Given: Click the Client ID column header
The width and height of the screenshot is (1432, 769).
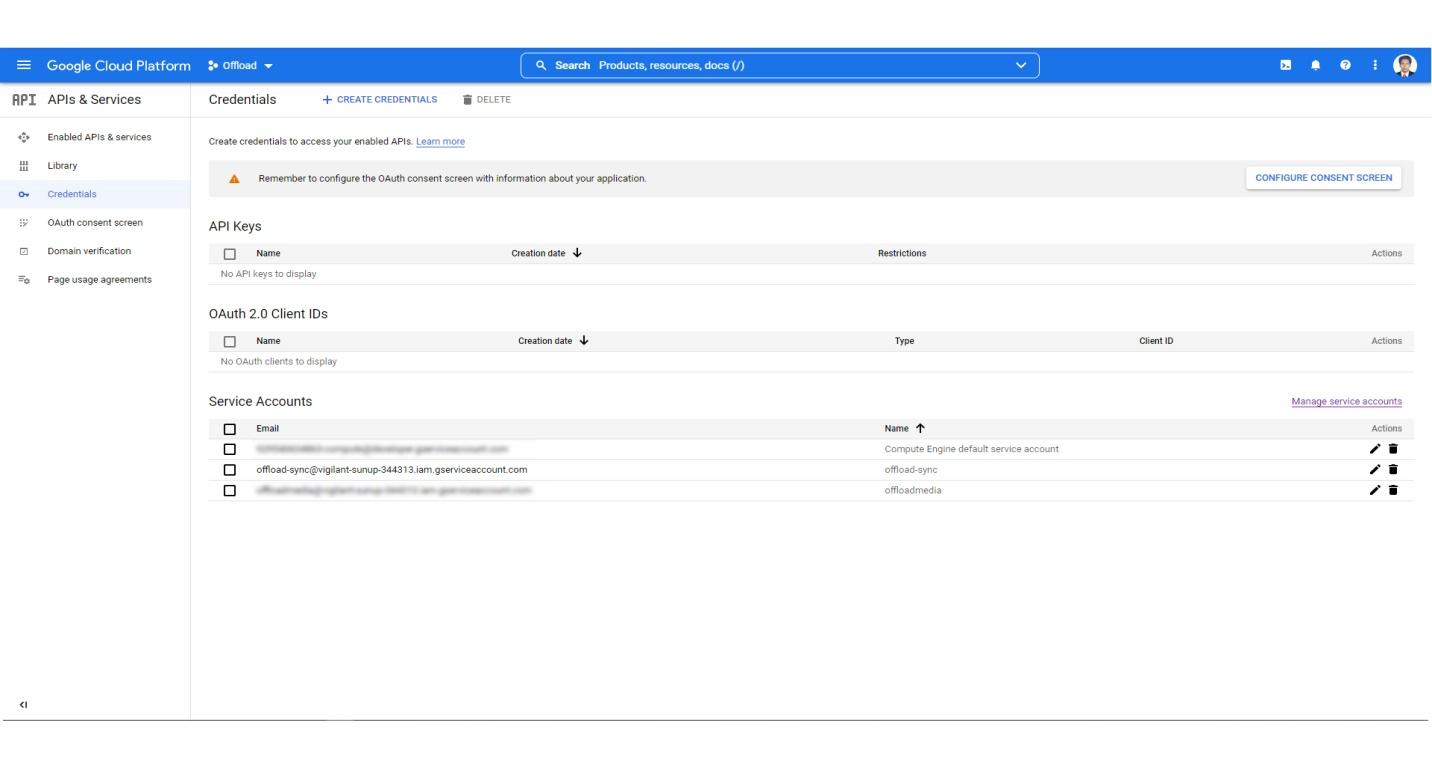Looking at the screenshot, I should click(1156, 341).
